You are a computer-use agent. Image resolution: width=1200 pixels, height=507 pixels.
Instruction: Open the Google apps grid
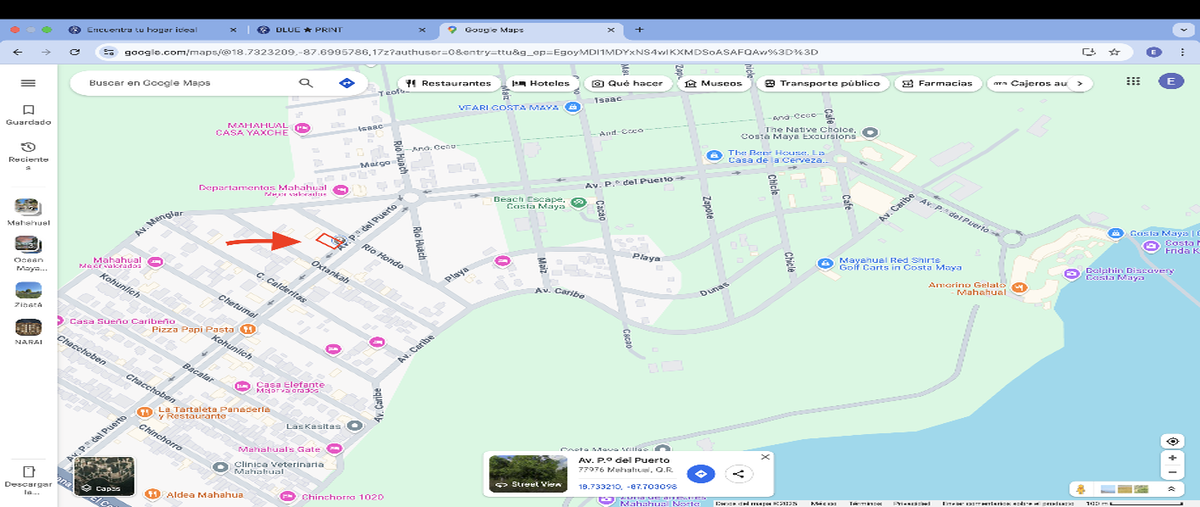pos(1133,82)
